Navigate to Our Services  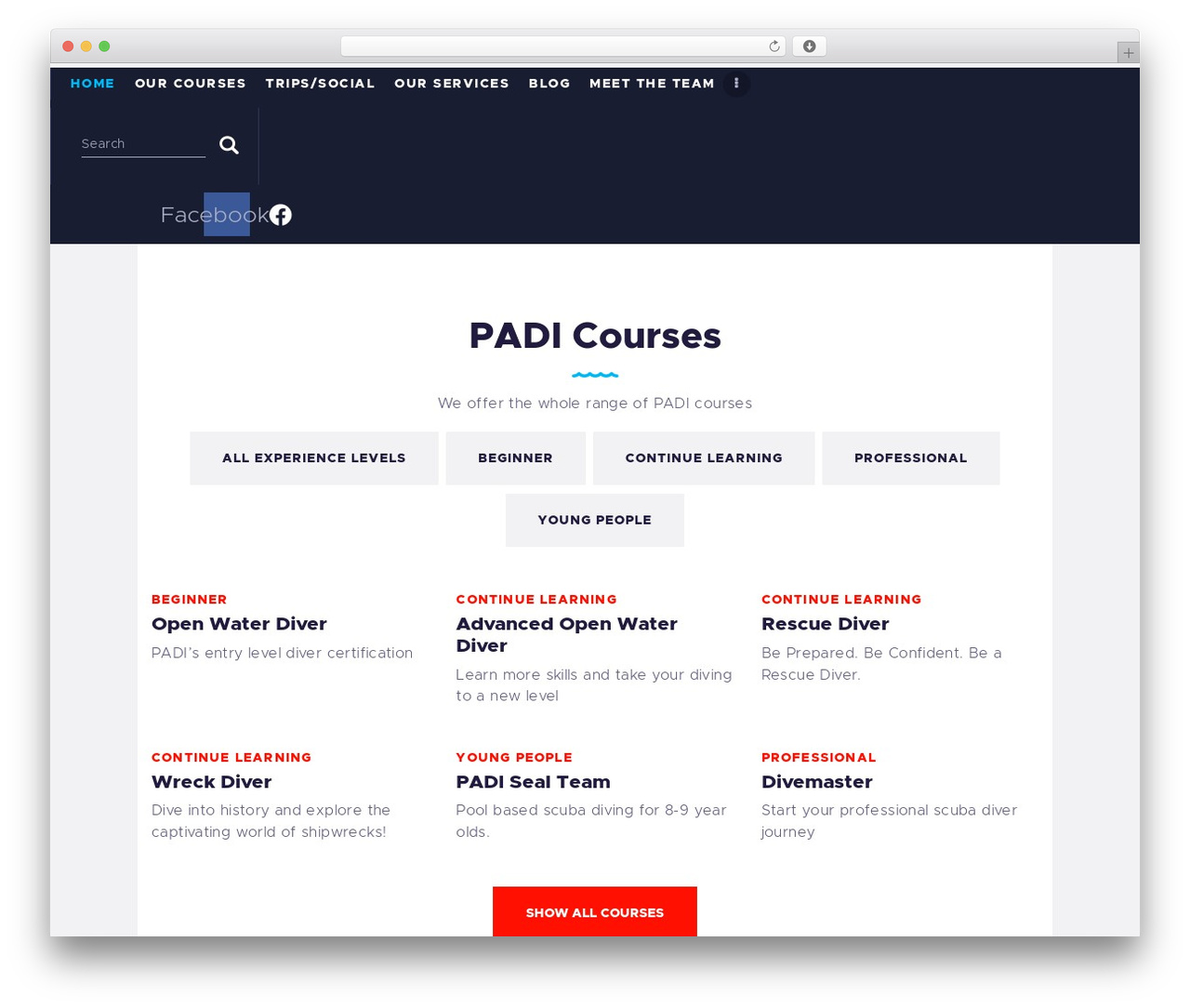tap(452, 84)
